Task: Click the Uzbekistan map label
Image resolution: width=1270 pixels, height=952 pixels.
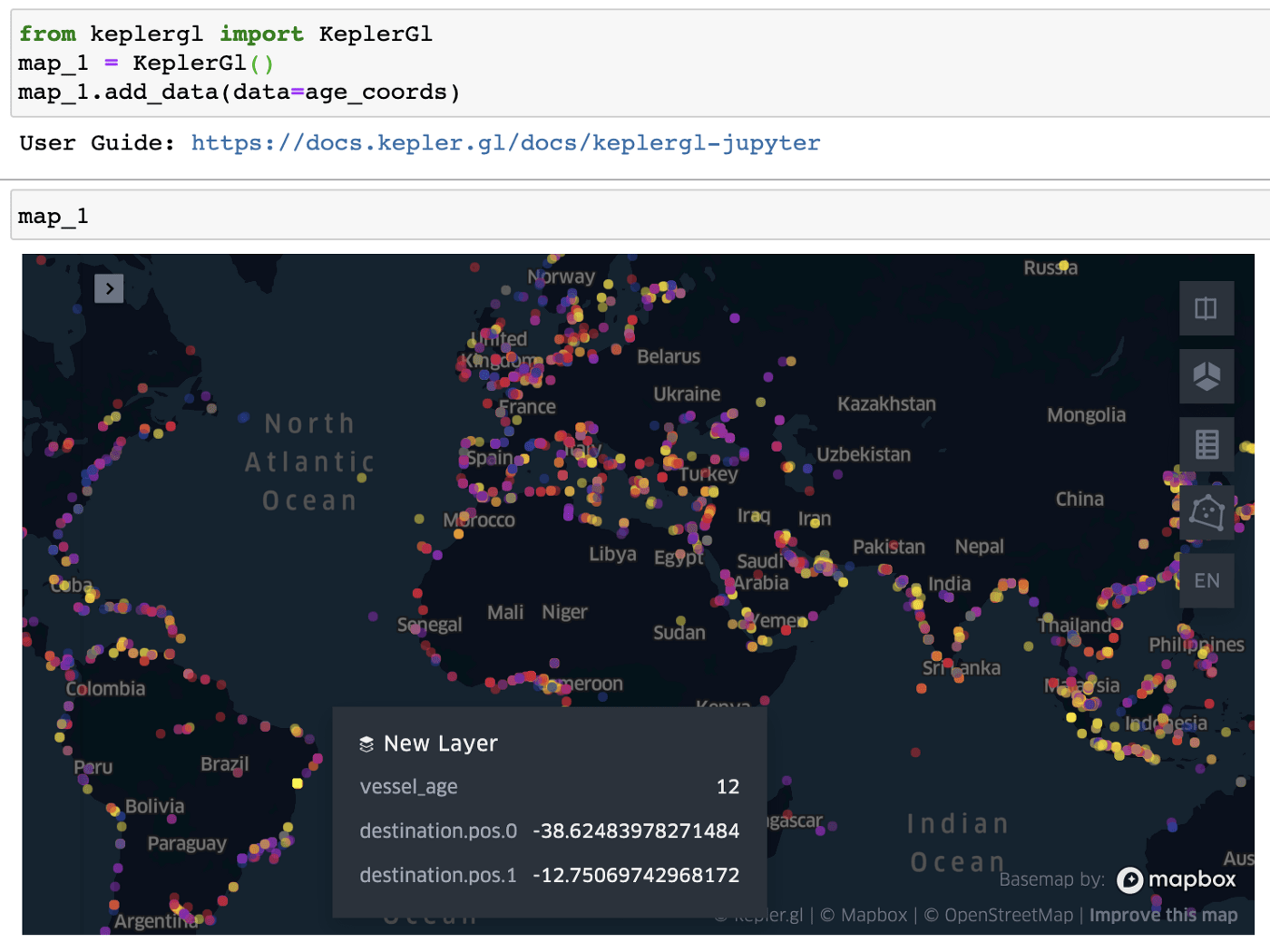Action: (x=864, y=455)
